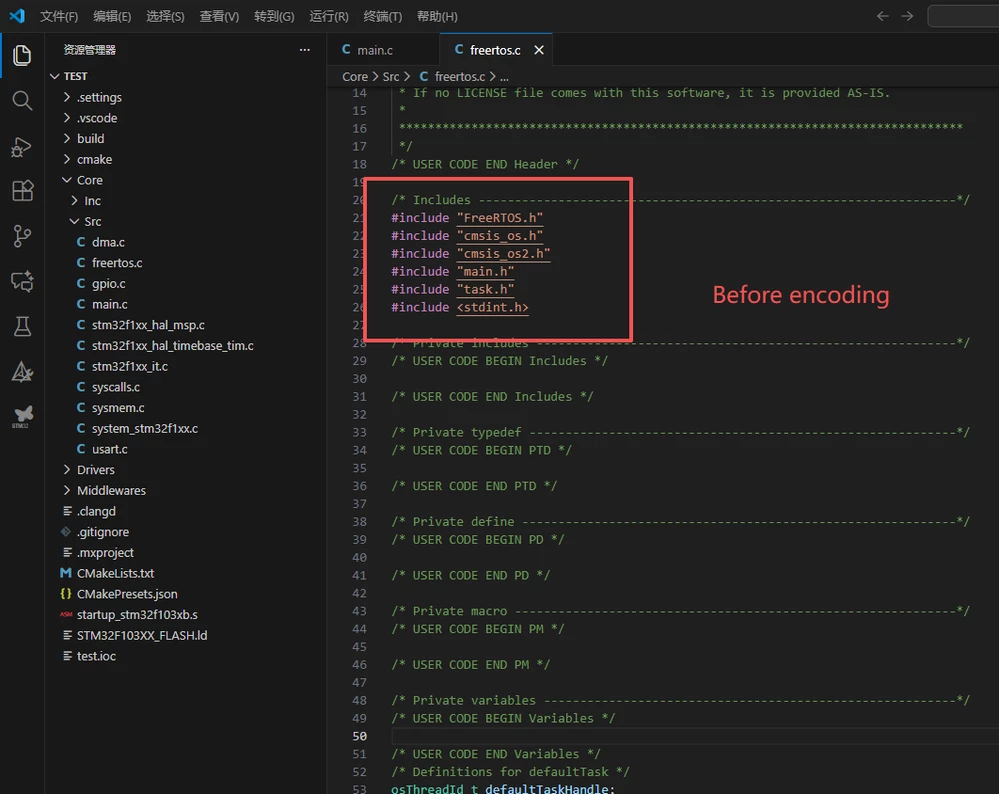Open the Extensions view icon

click(21, 191)
